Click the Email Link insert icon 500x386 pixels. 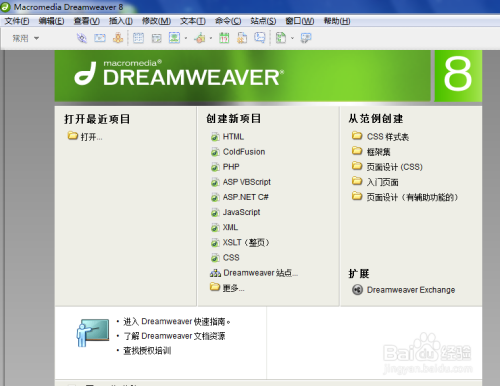100,38
